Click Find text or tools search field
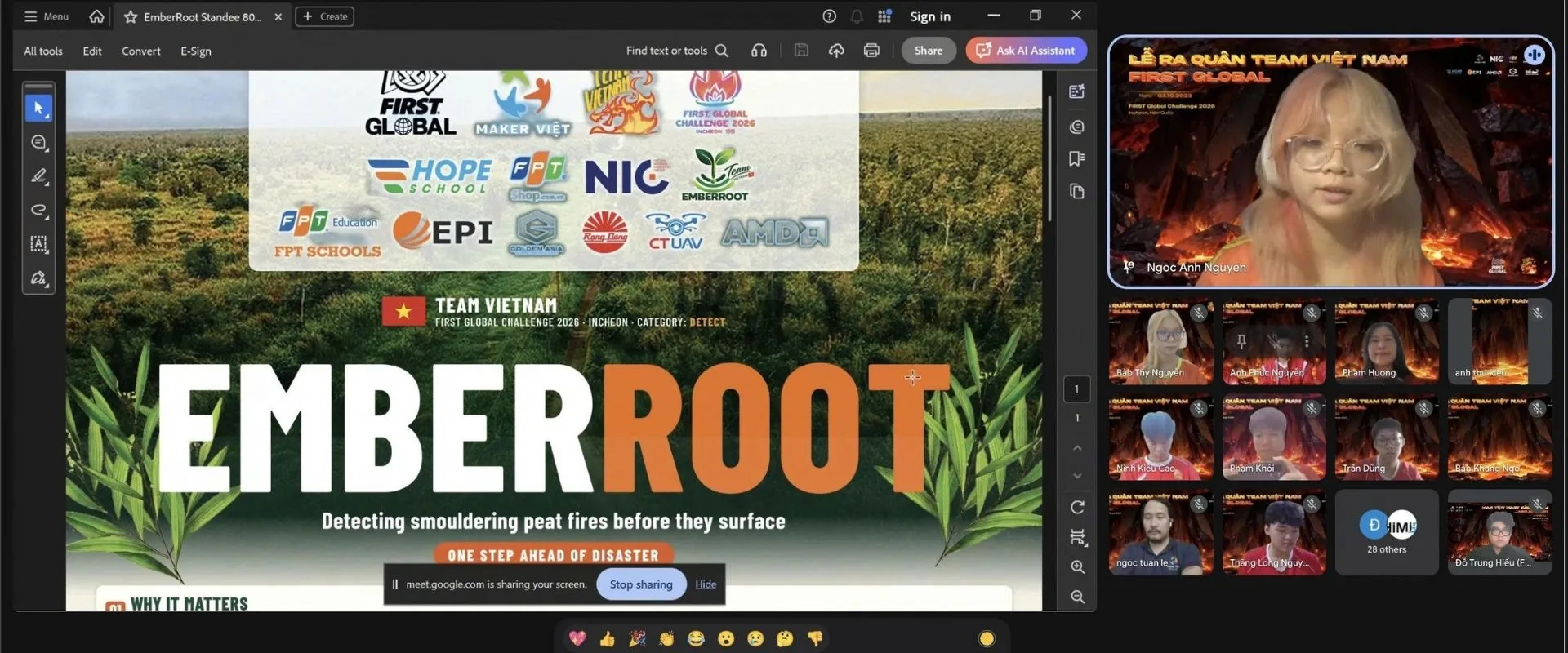The height and width of the screenshot is (653, 1568). pos(676,51)
